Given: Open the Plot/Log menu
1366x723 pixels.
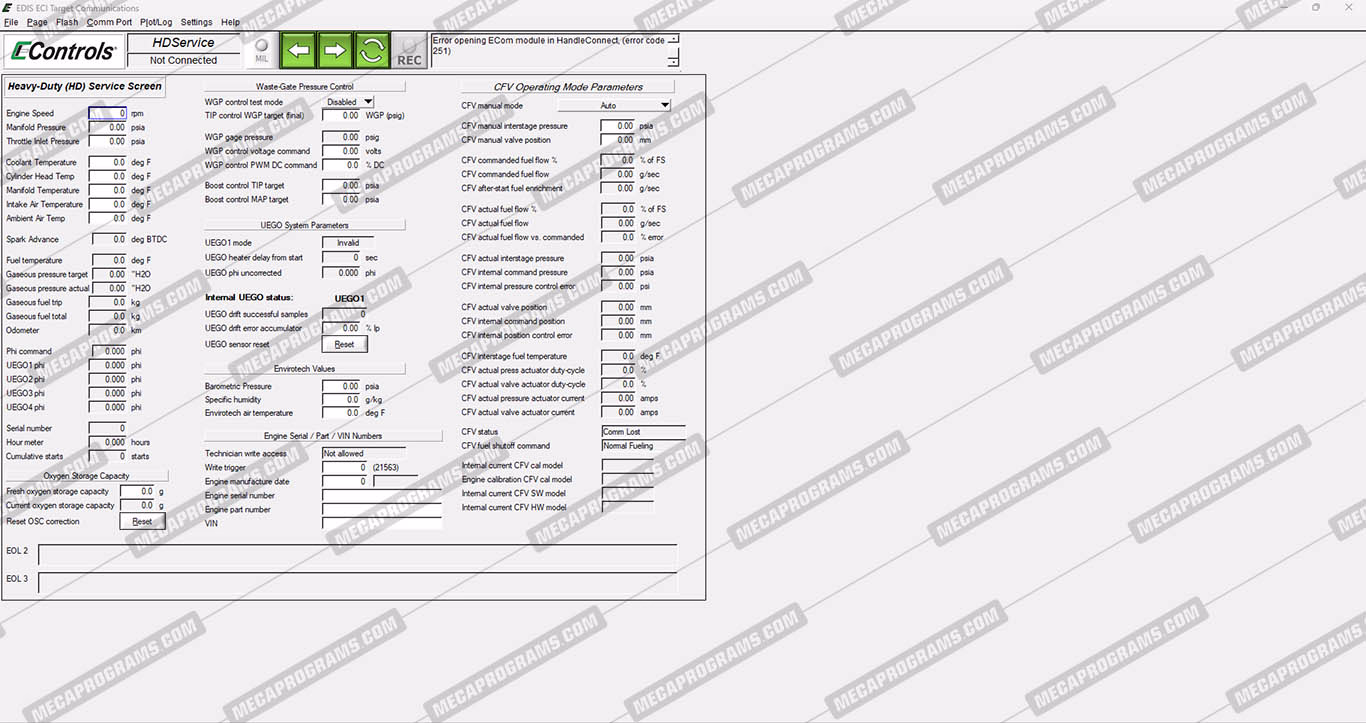Looking at the screenshot, I should [x=156, y=22].
